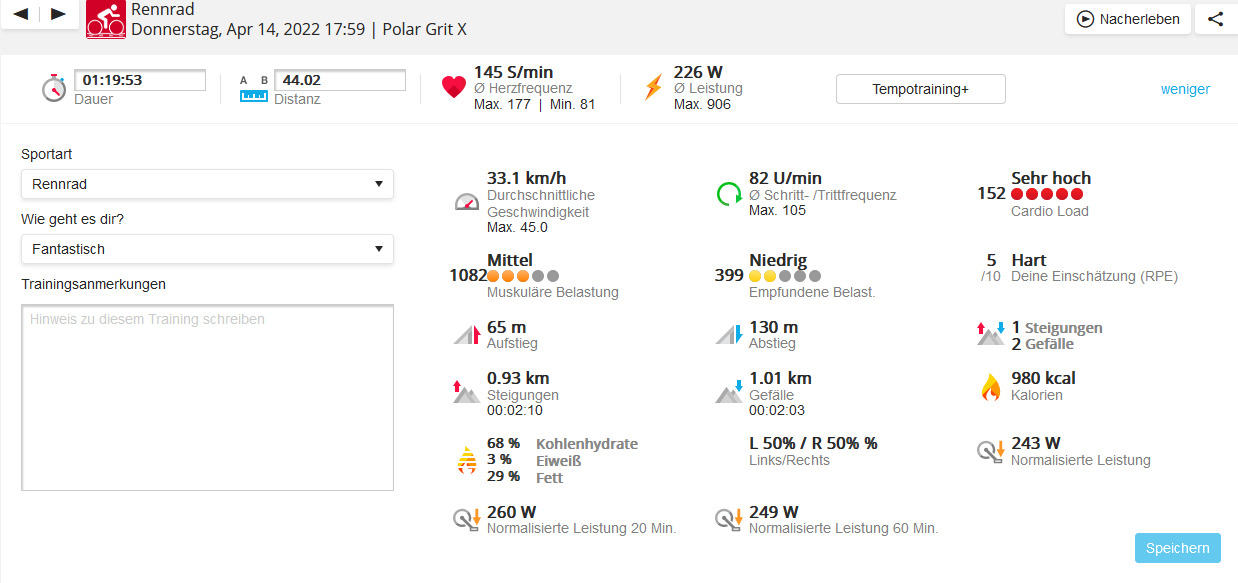The image size is (1238, 583).
Task: Click the Tempotraining+ button
Action: (920, 89)
